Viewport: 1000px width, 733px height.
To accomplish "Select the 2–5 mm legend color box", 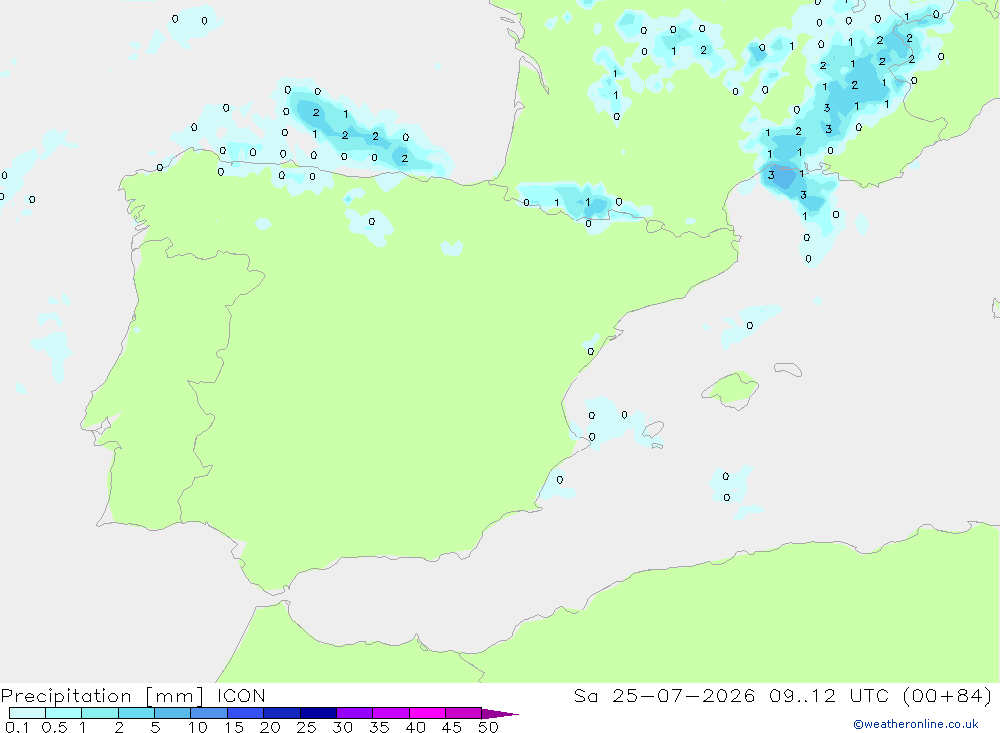I will coord(136,713).
